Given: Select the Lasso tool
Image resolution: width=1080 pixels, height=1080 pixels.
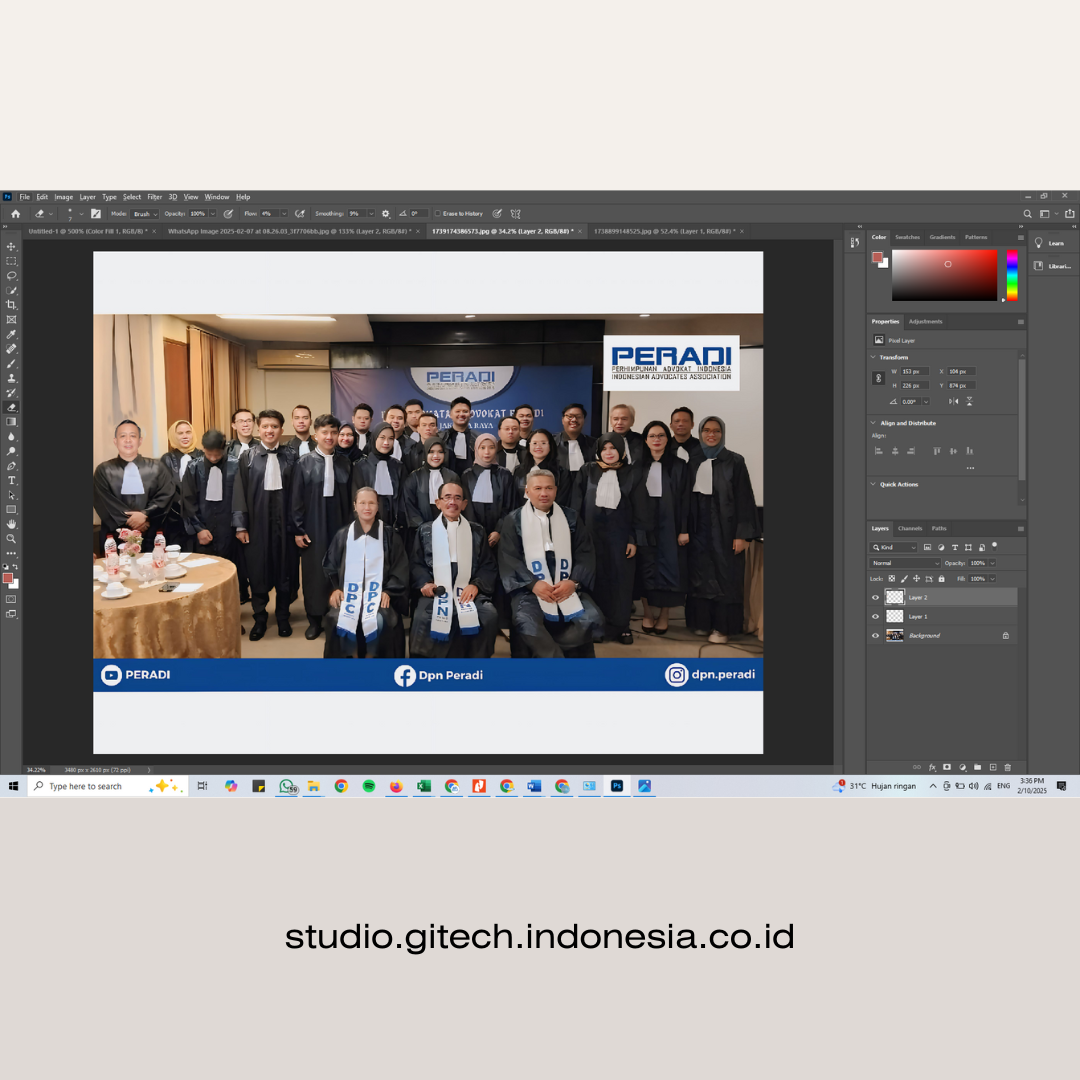Looking at the screenshot, I should pyautogui.click(x=12, y=275).
